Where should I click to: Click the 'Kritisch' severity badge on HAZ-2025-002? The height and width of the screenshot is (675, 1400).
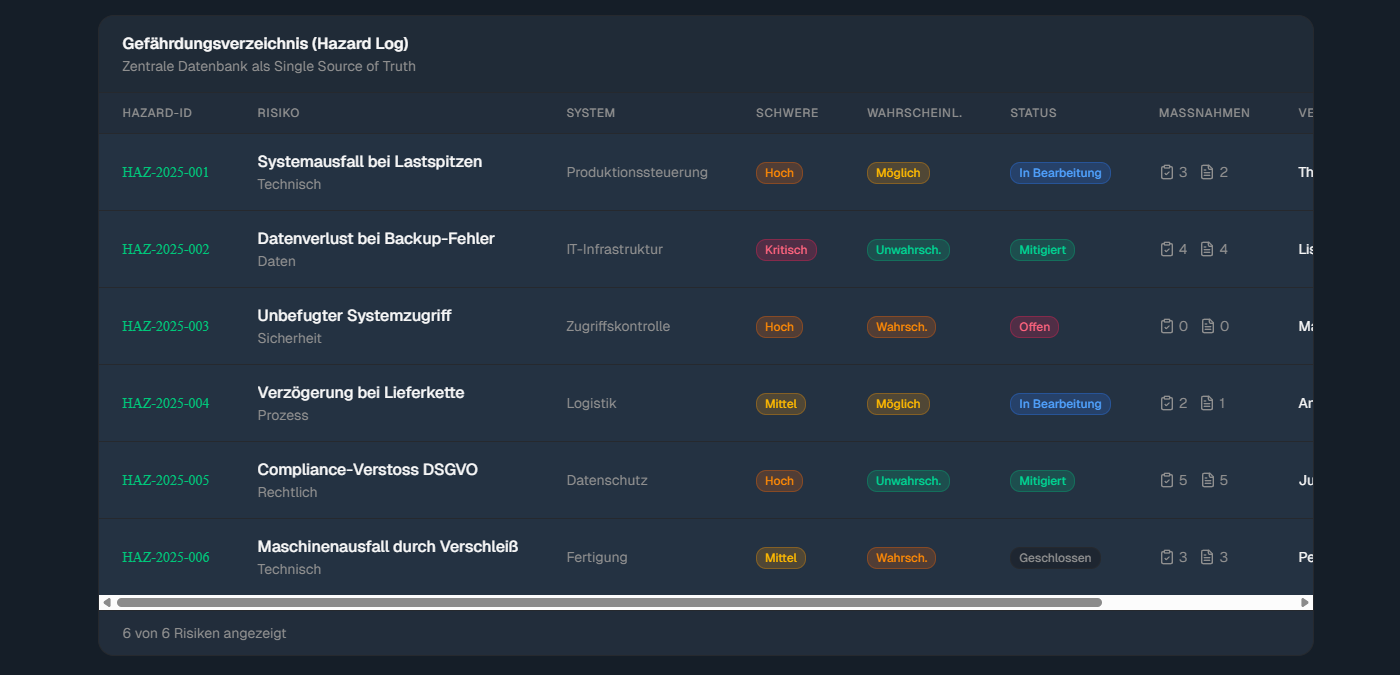point(786,249)
